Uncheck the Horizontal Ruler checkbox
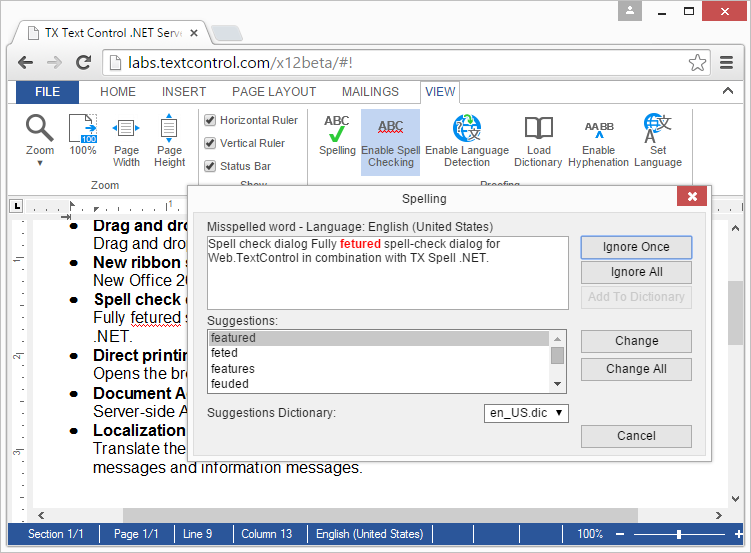This screenshot has width=751, height=553. tap(210, 120)
